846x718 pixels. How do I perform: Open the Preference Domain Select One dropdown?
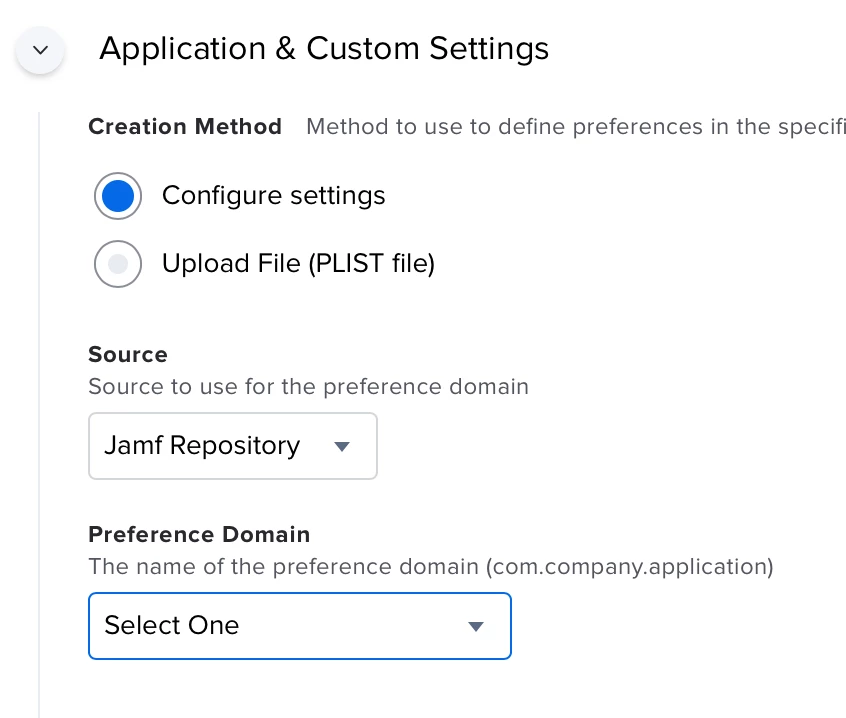[x=299, y=626]
